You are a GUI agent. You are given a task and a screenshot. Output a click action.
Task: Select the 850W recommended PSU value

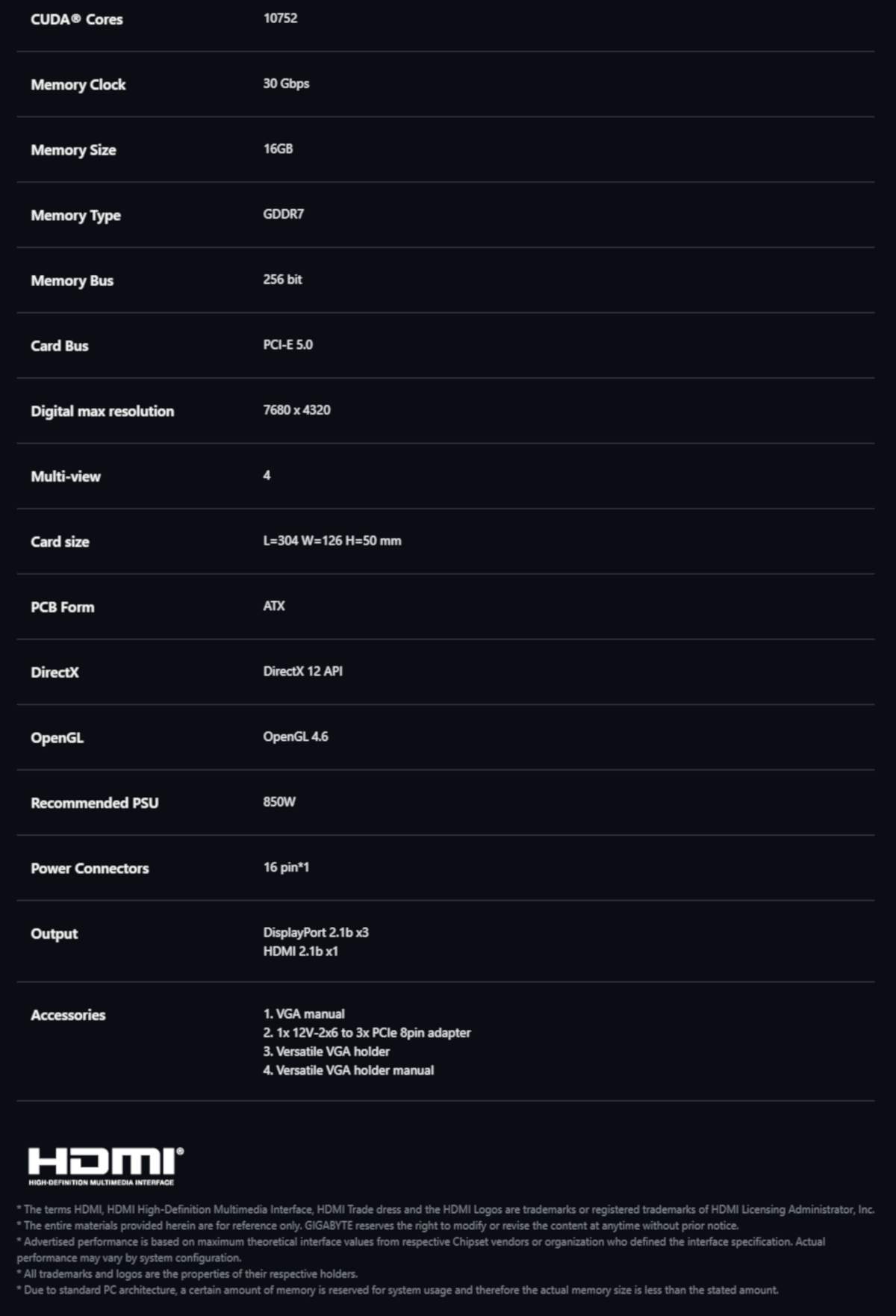pos(279,802)
